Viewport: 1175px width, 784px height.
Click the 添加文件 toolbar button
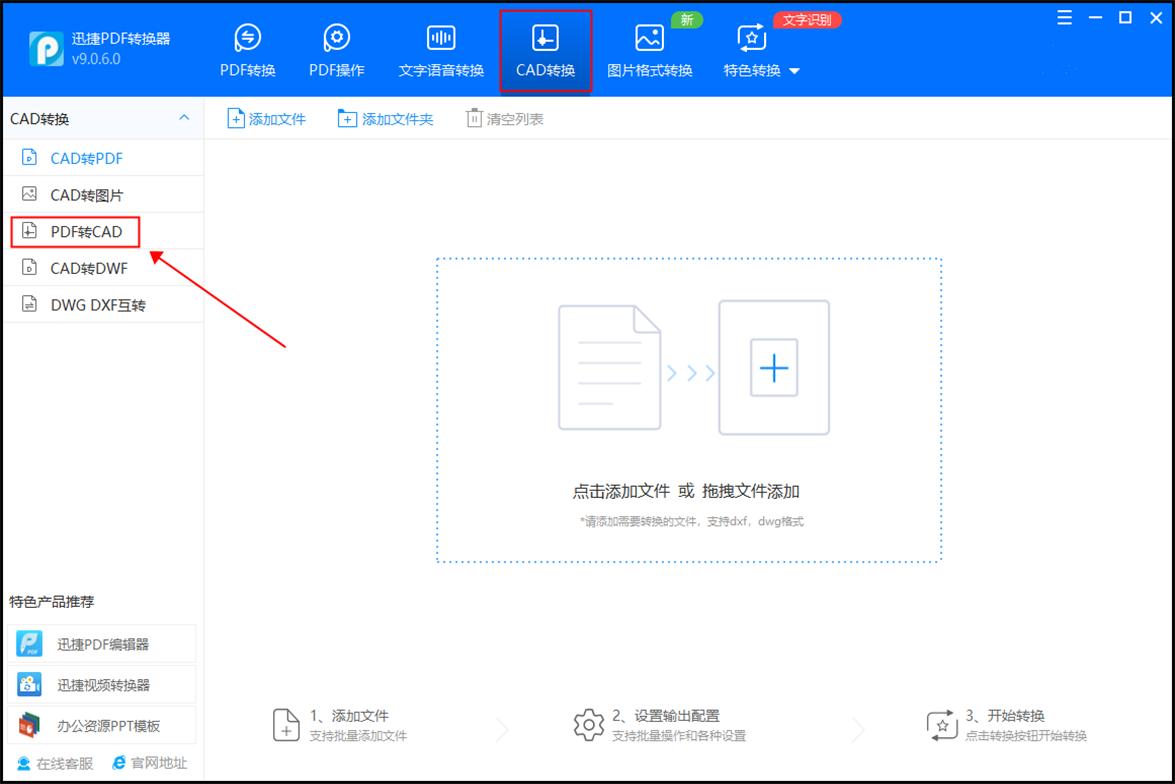[266, 118]
